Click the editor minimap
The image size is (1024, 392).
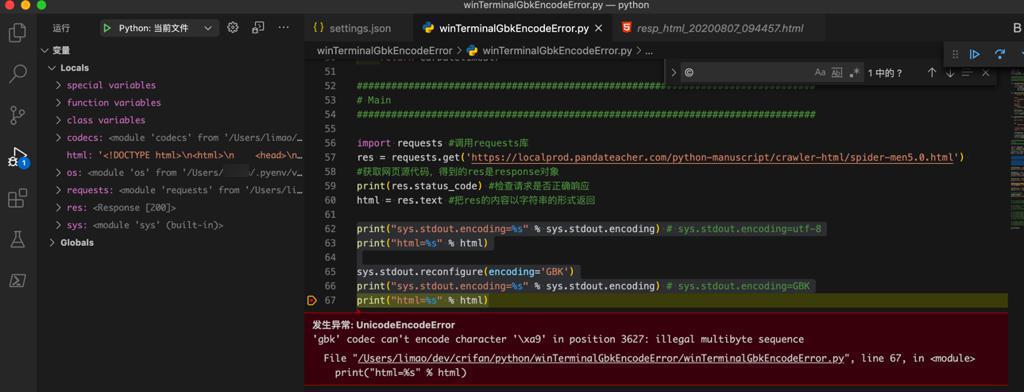tap(1016, 150)
